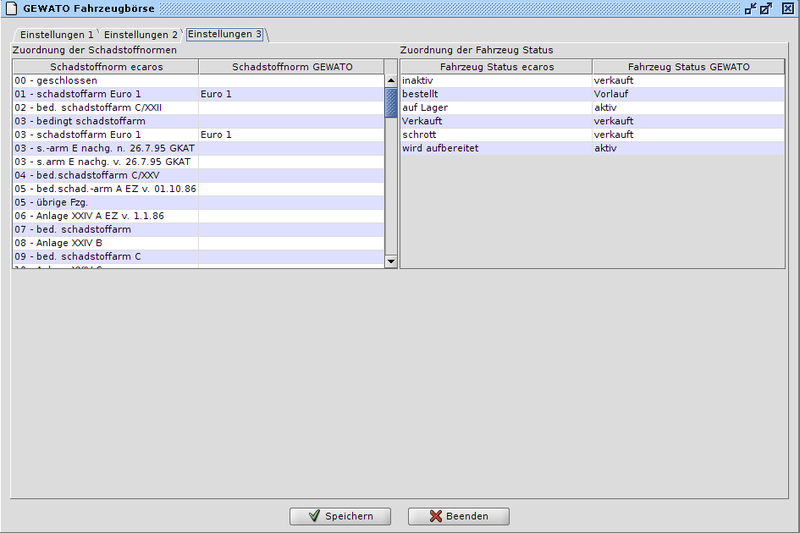Open GEWATO status cell for auf Lager
This screenshot has height=533, width=800.
click(688, 107)
